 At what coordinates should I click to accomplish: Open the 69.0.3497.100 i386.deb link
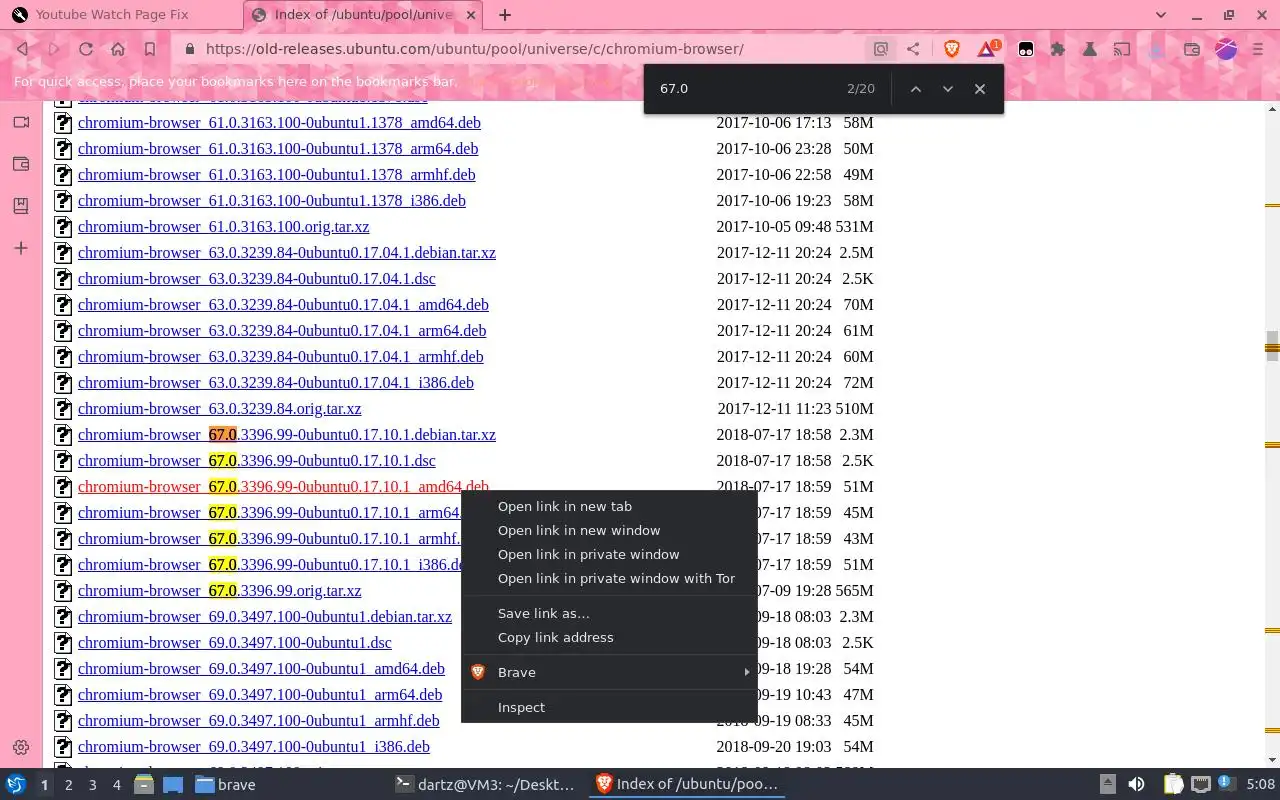tap(254, 747)
